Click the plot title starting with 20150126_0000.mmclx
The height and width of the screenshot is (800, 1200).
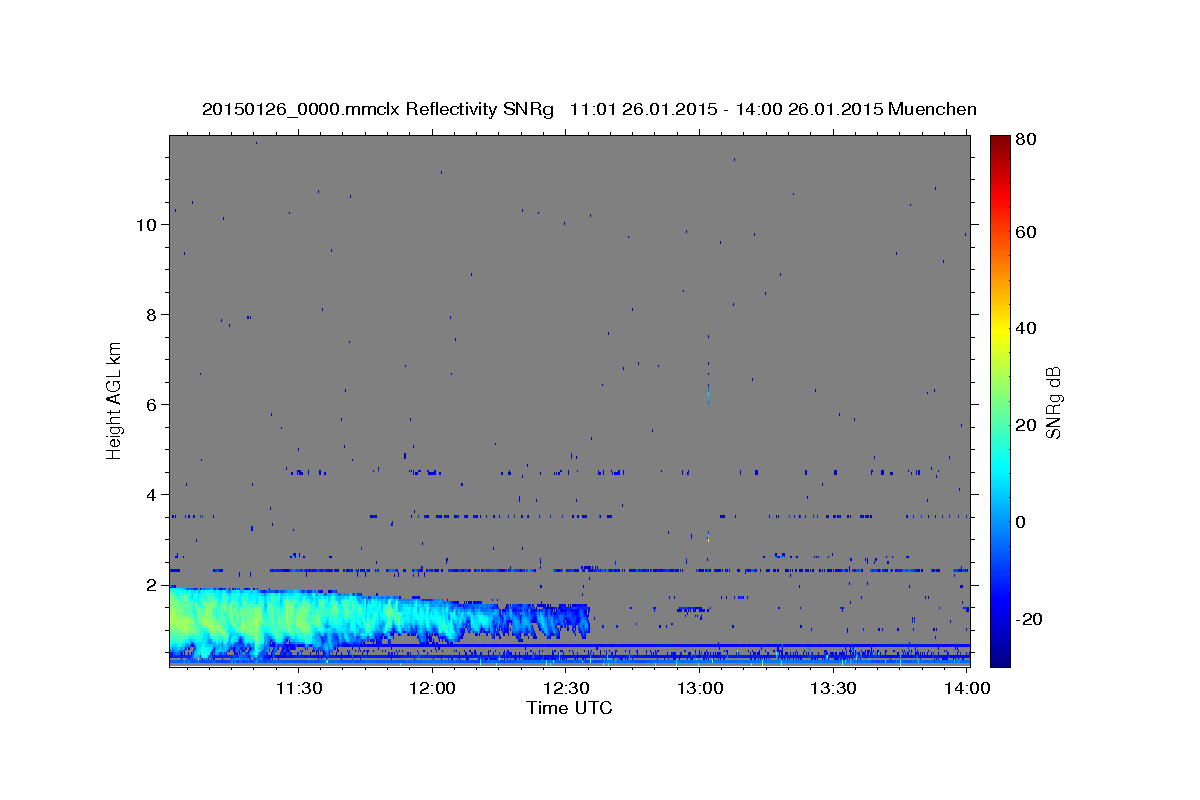[589, 109]
